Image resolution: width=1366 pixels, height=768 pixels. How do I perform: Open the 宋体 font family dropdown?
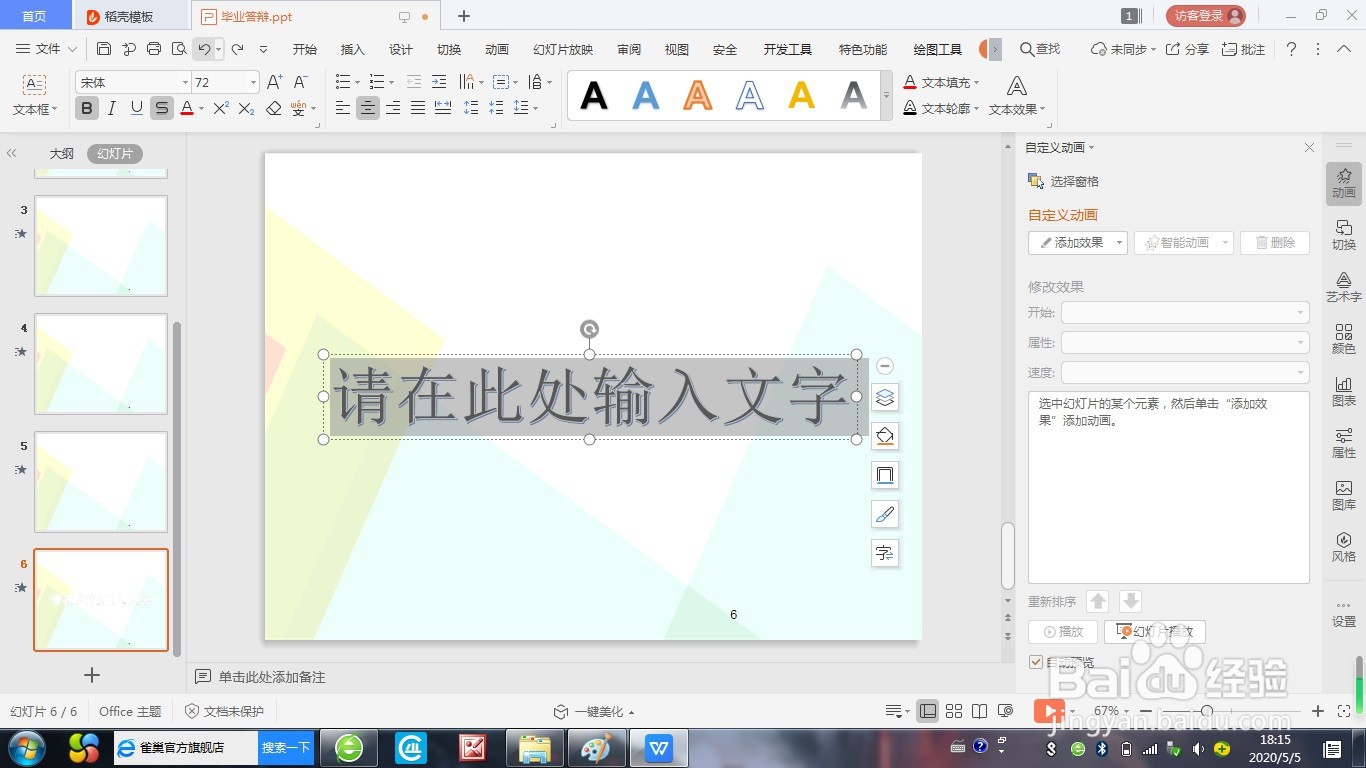(185, 81)
